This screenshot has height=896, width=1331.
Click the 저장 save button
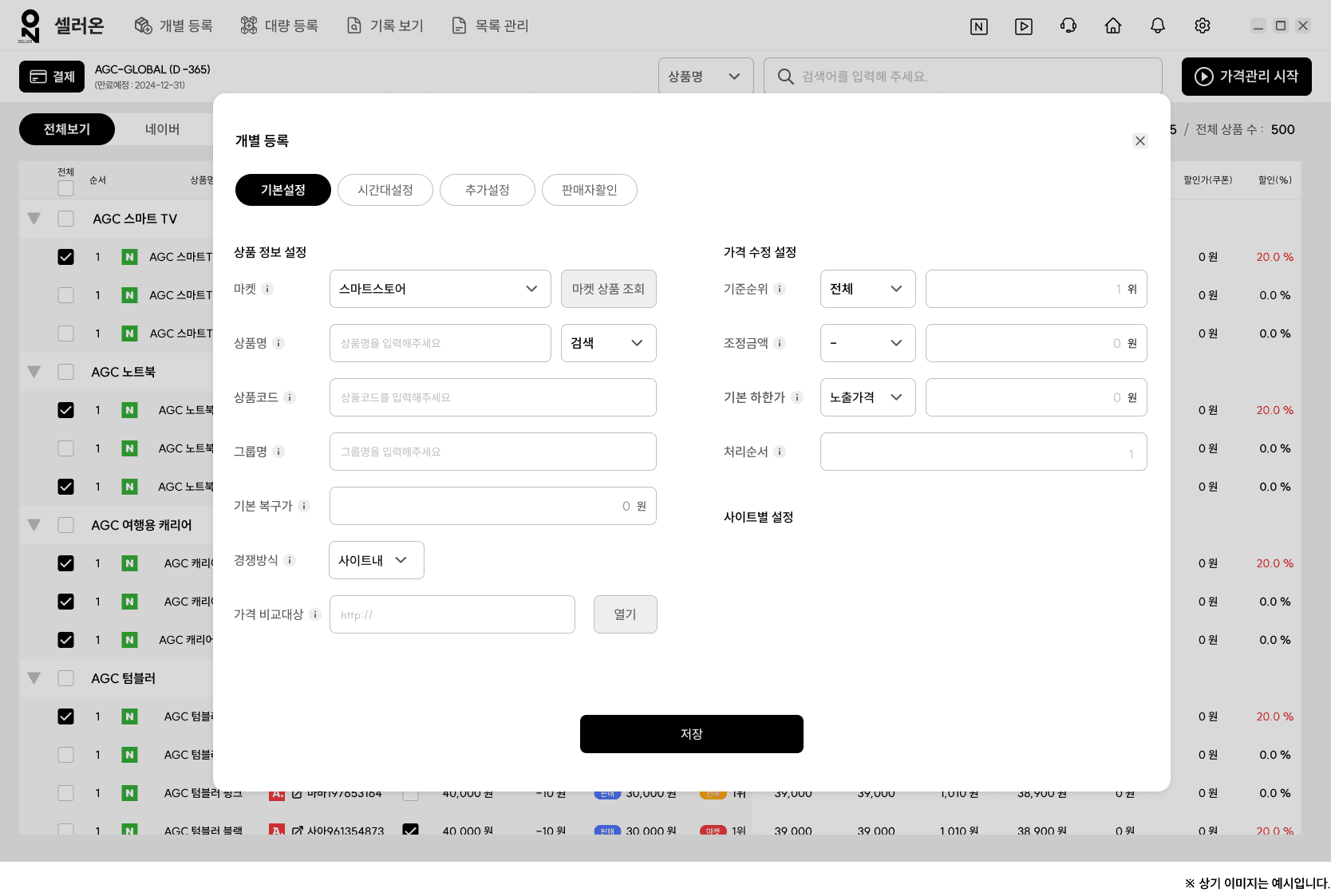point(691,733)
